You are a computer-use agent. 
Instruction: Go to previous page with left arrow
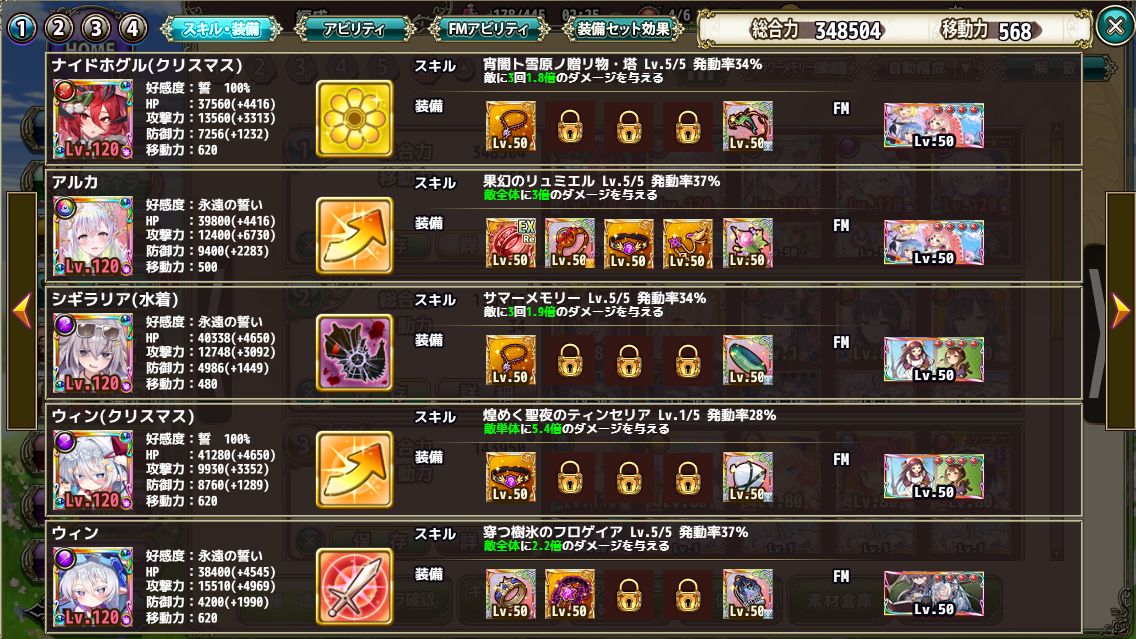click(22, 310)
